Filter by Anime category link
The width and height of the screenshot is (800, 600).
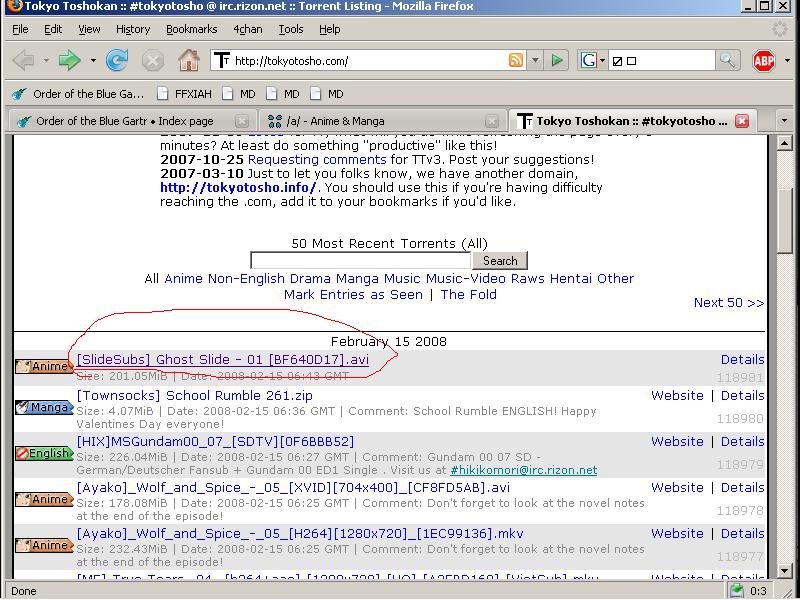[x=184, y=279]
